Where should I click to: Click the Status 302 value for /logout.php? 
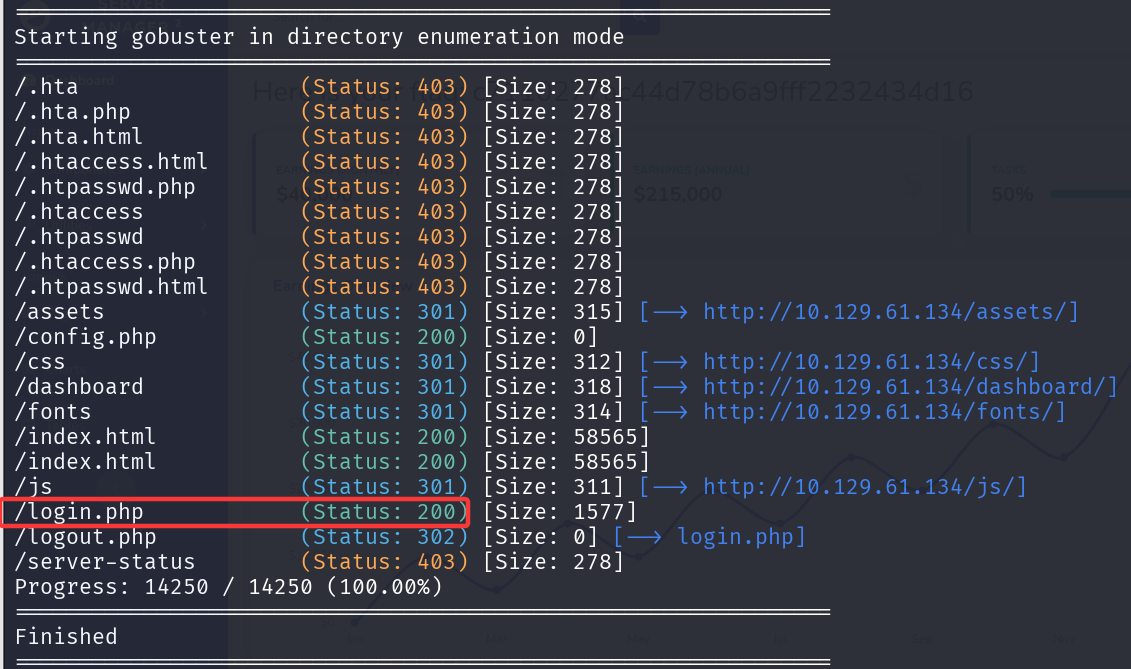[384, 537]
